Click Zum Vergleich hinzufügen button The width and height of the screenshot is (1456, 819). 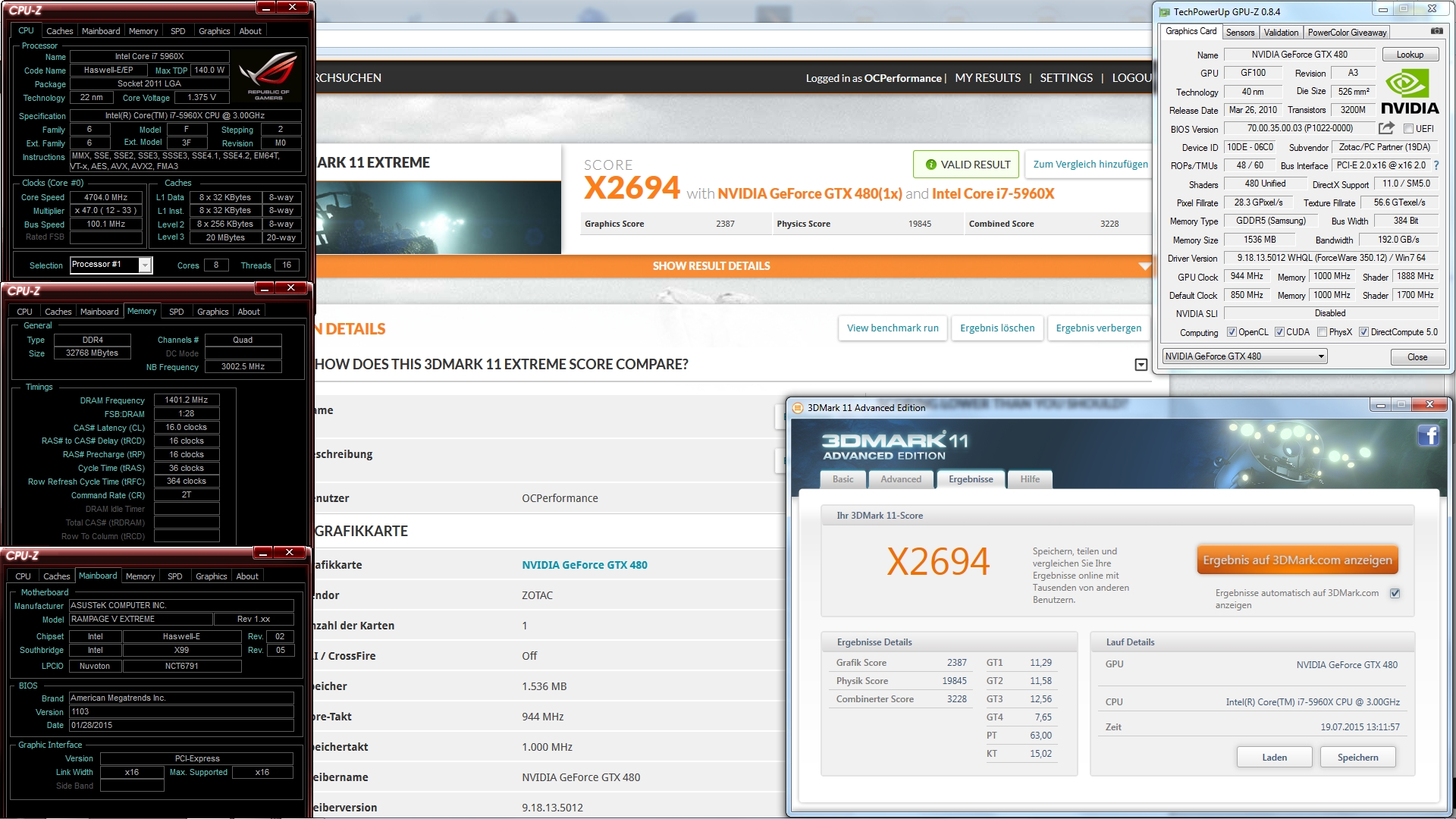(x=1090, y=165)
